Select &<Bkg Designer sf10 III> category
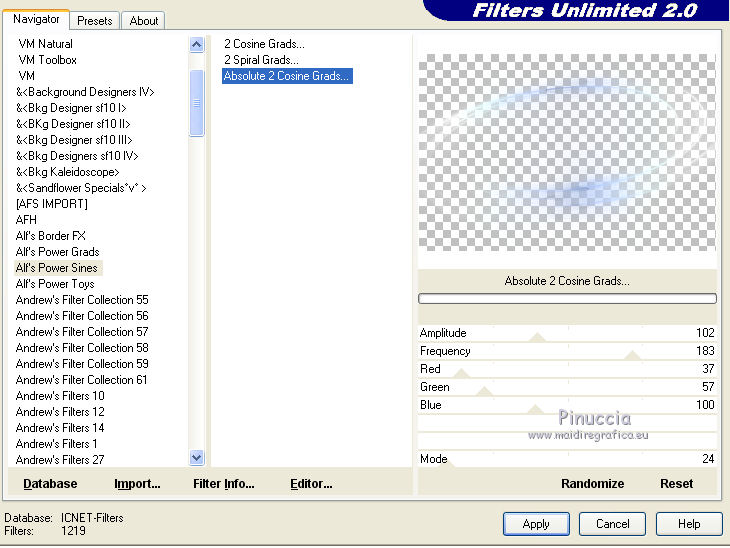Viewport: 730px width, 548px height. pyautogui.click(x=74, y=140)
